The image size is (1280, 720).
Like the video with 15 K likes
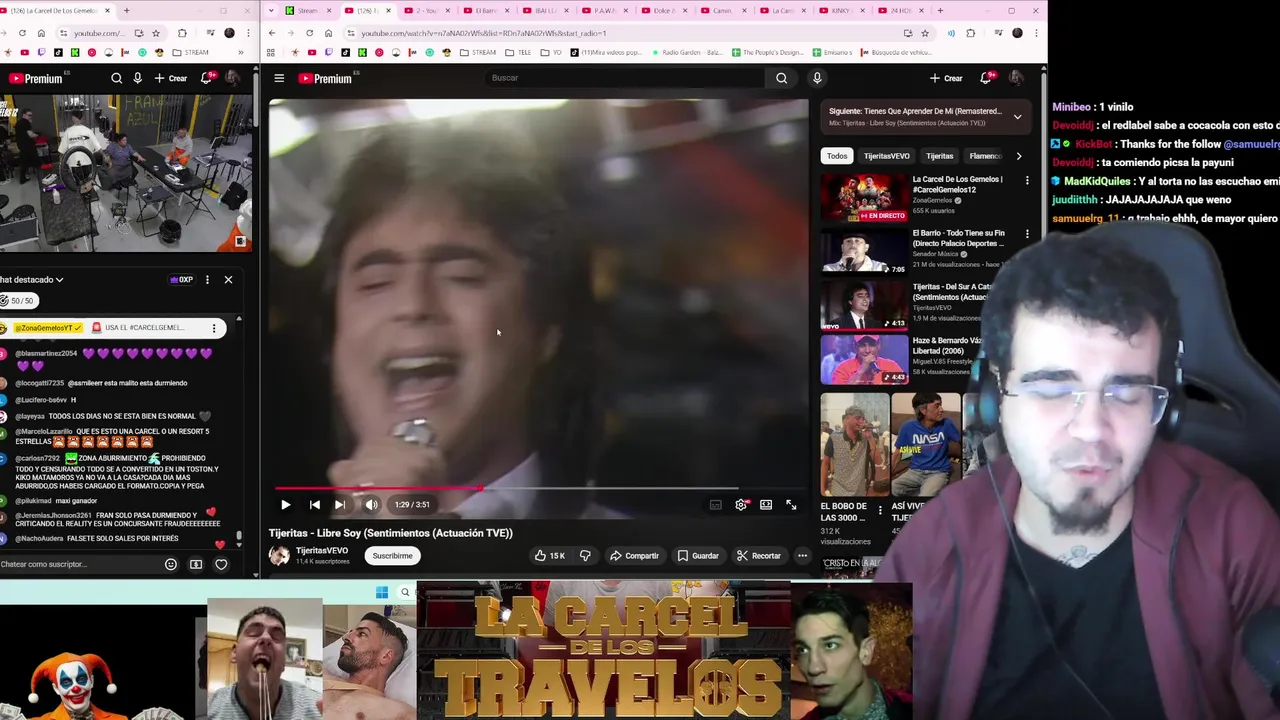(549, 556)
